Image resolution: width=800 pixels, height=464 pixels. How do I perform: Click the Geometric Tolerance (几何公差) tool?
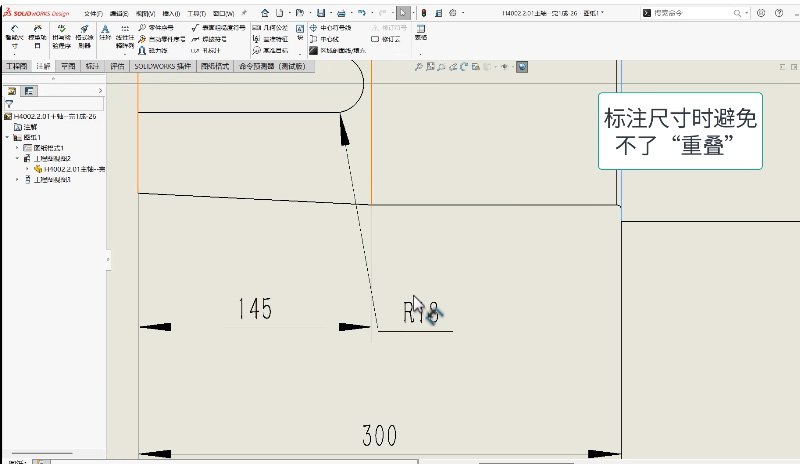(270, 28)
